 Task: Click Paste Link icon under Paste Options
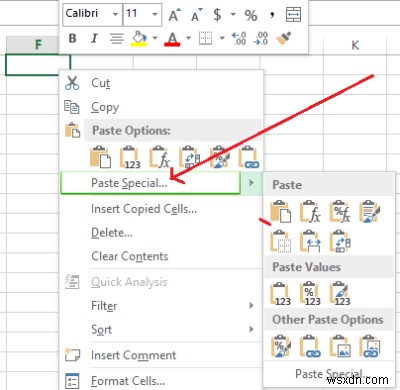pos(249,157)
